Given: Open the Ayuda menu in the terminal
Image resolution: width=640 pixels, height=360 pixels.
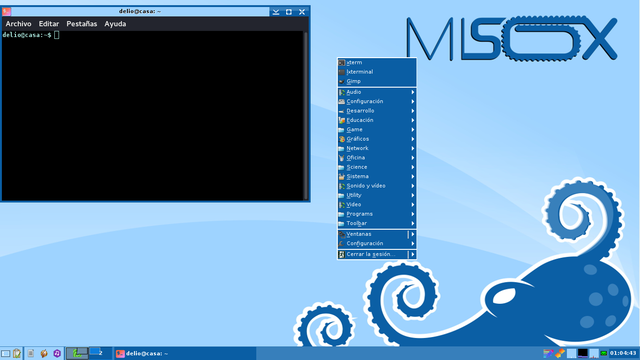Looking at the screenshot, I should tap(115, 24).
